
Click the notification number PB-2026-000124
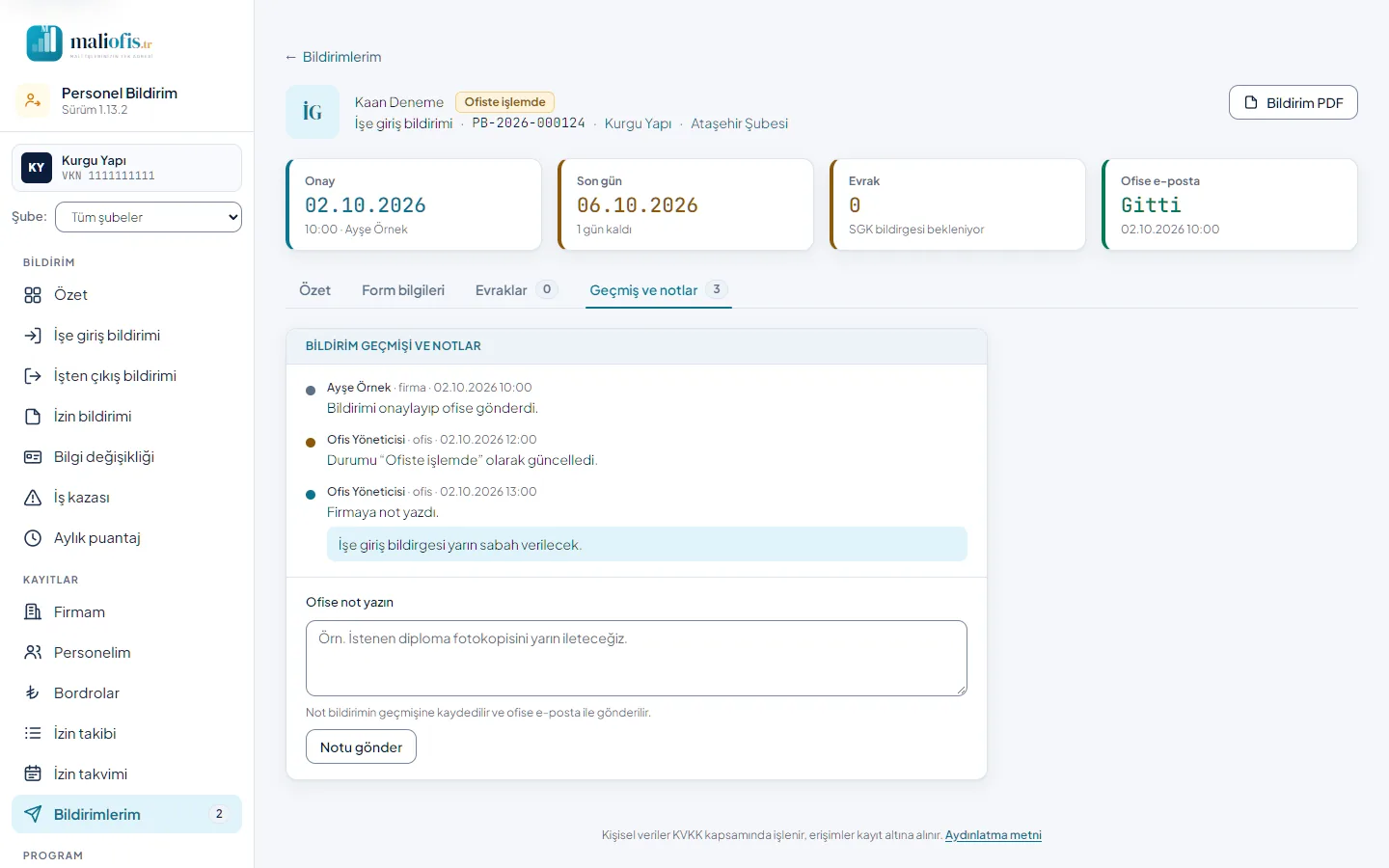529,123
